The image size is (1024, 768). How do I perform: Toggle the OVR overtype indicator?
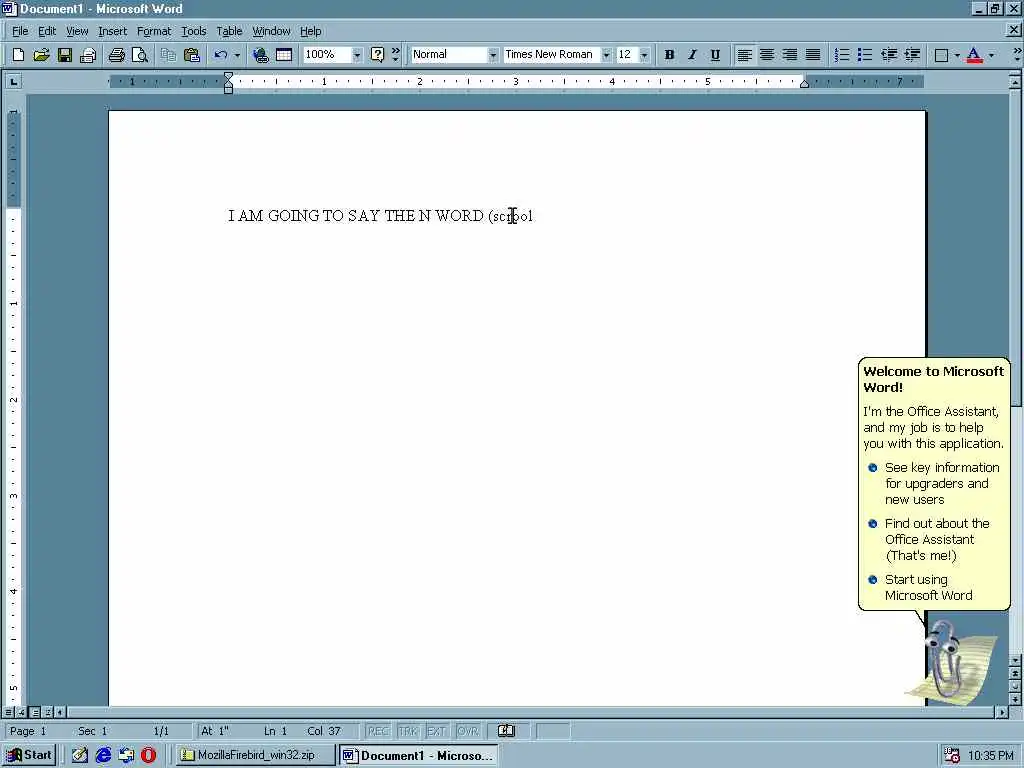(468, 731)
